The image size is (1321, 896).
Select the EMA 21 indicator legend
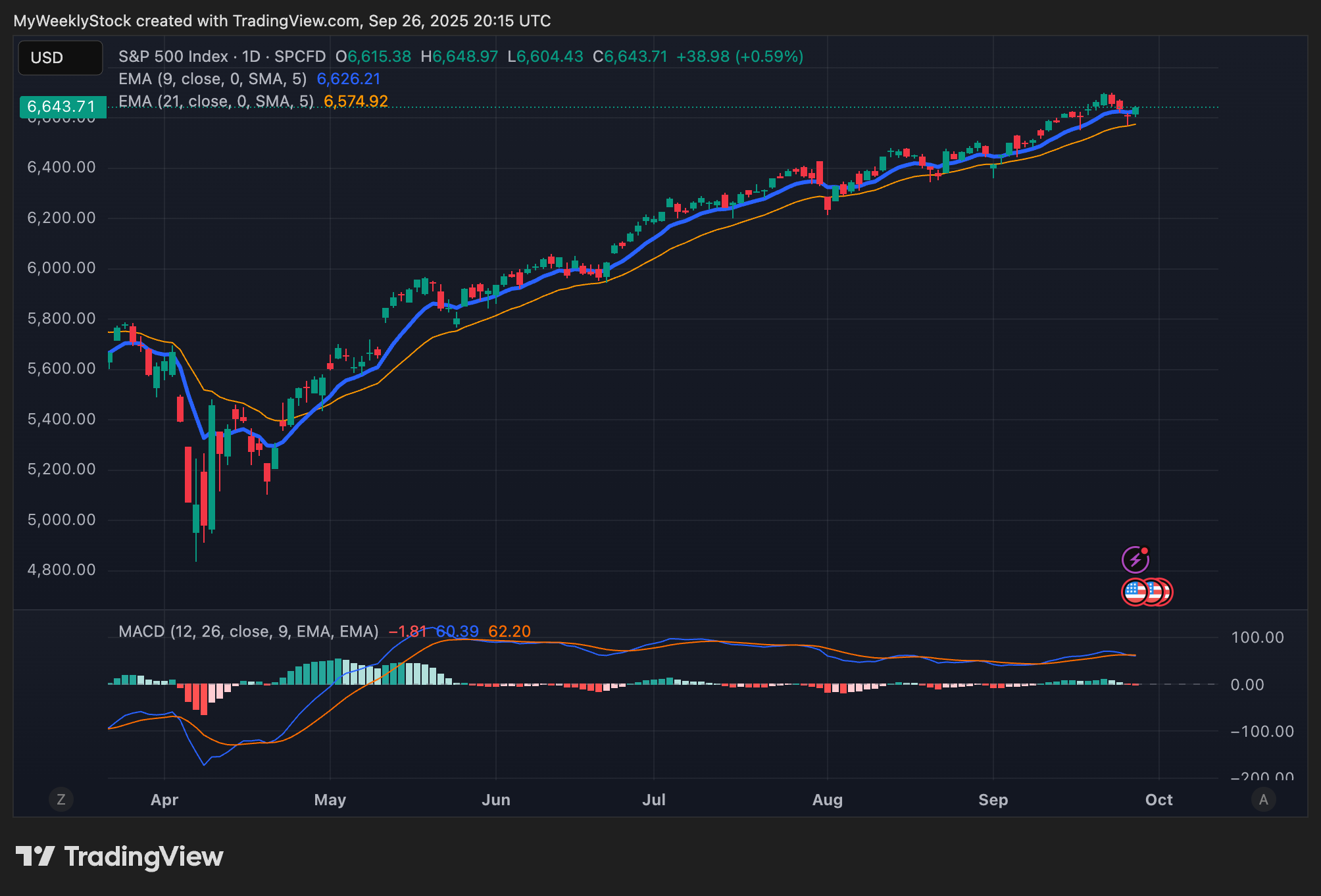pyautogui.click(x=216, y=101)
